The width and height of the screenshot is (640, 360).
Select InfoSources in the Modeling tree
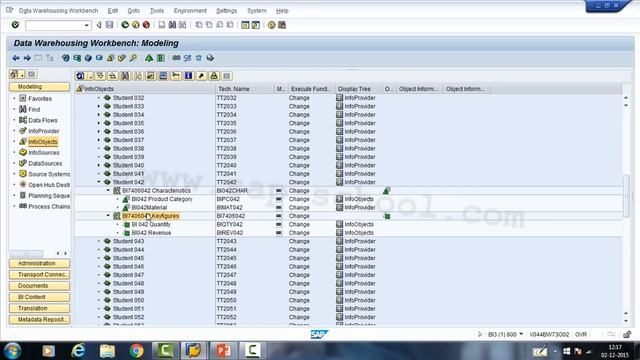point(44,153)
